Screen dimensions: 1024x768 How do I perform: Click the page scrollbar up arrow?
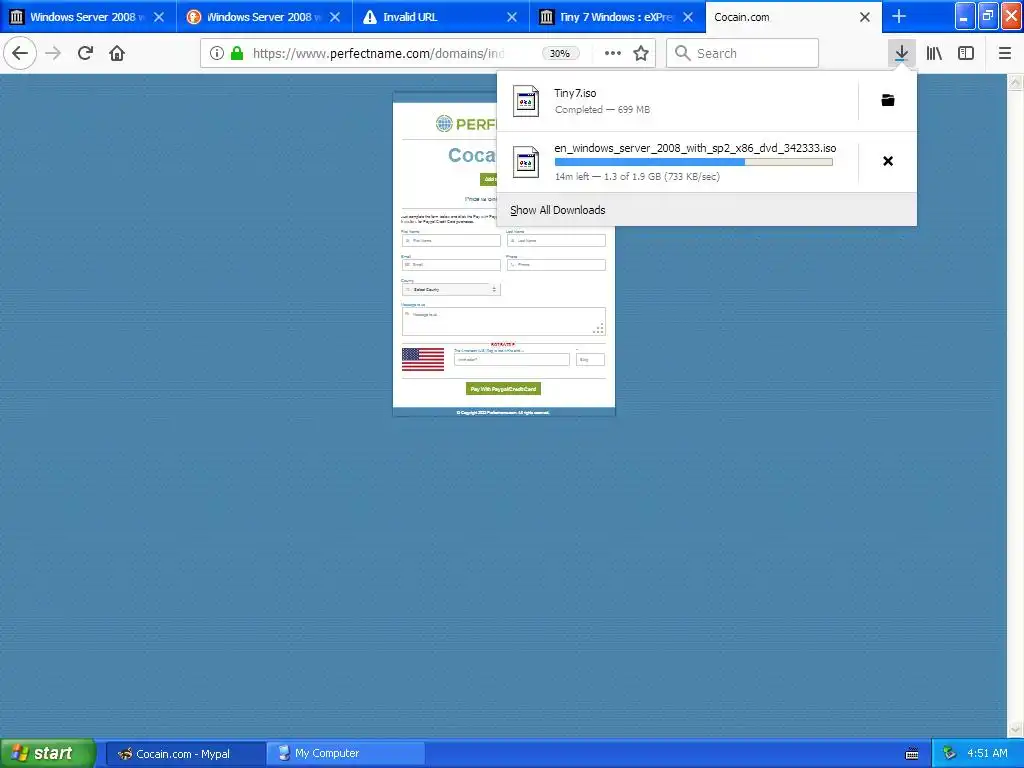1015,82
